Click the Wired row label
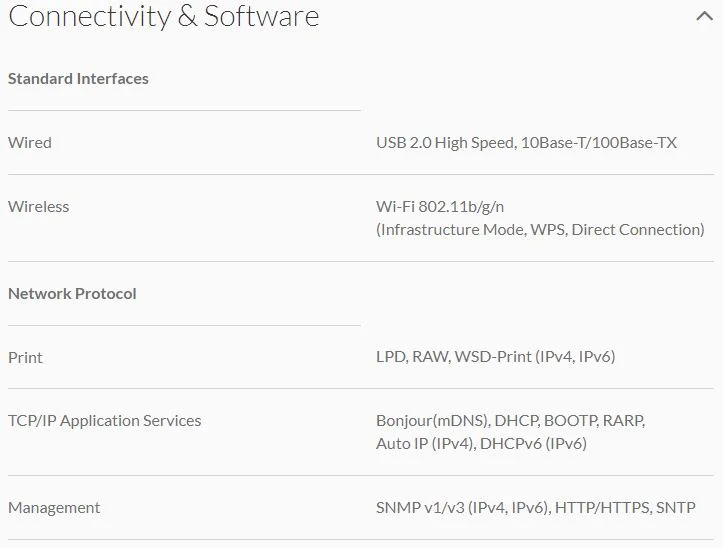The height and width of the screenshot is (548, 723). coord(30,143)
